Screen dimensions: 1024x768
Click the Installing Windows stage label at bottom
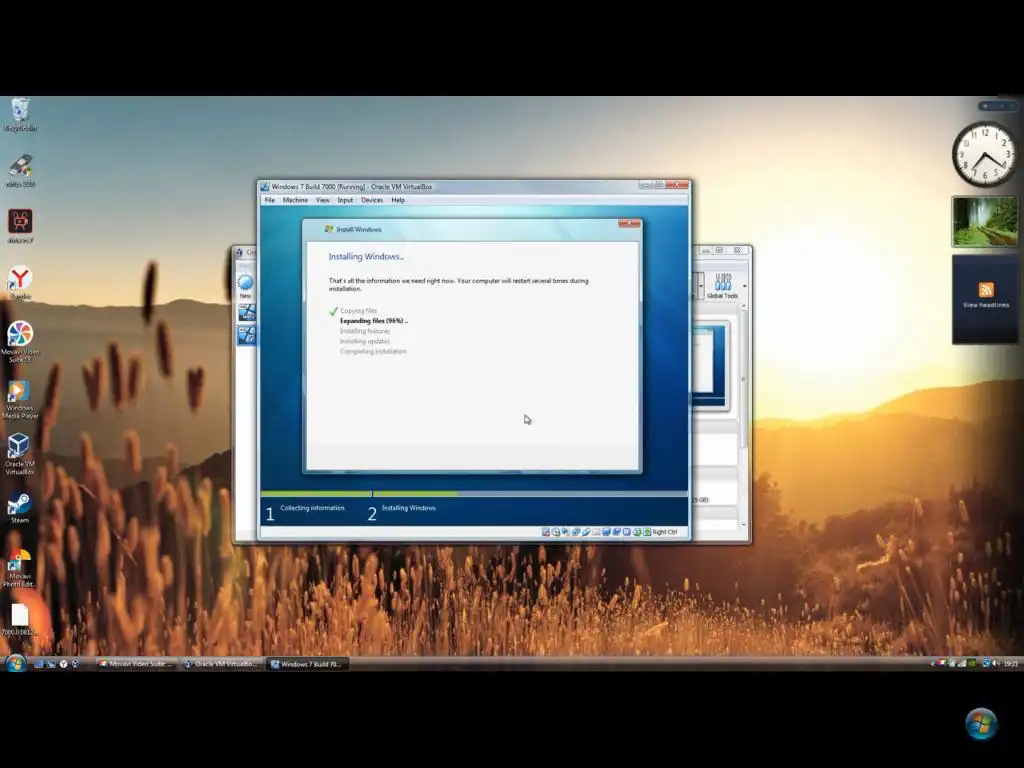tap(409, 508)
